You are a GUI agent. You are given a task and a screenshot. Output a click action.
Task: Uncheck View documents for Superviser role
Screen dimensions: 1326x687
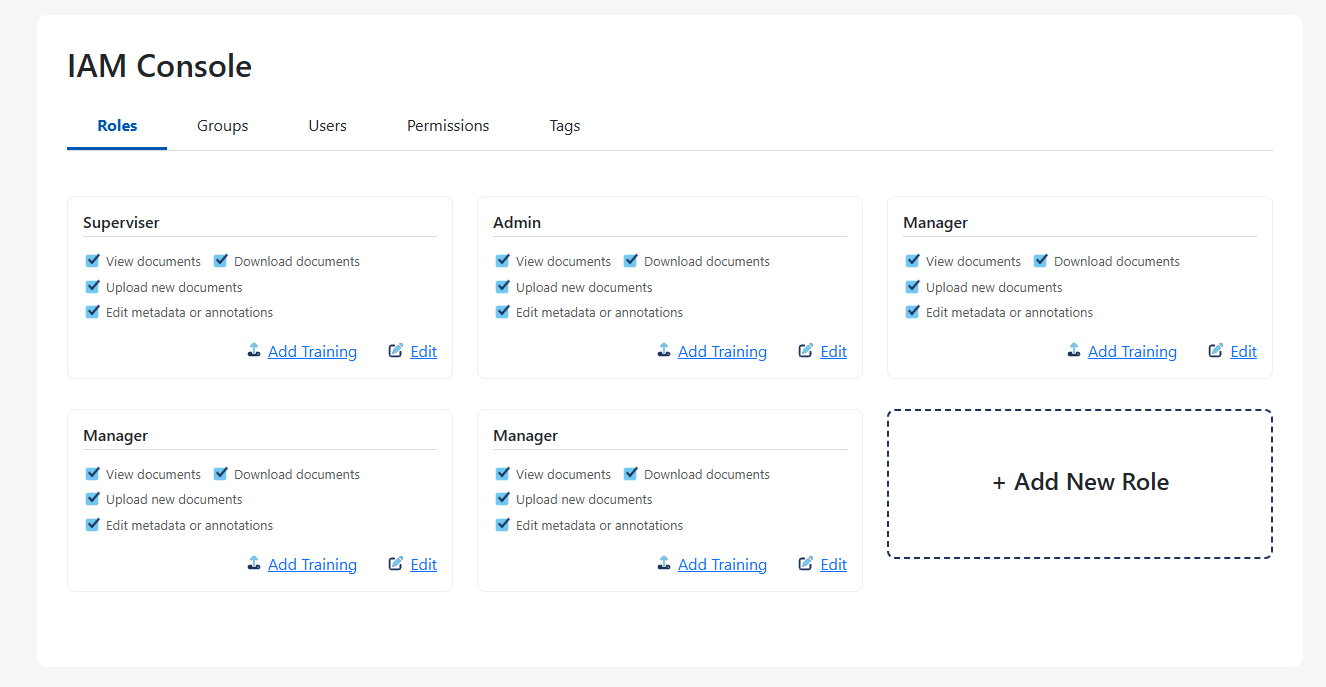pyautogui.click(x=93, y=261)
